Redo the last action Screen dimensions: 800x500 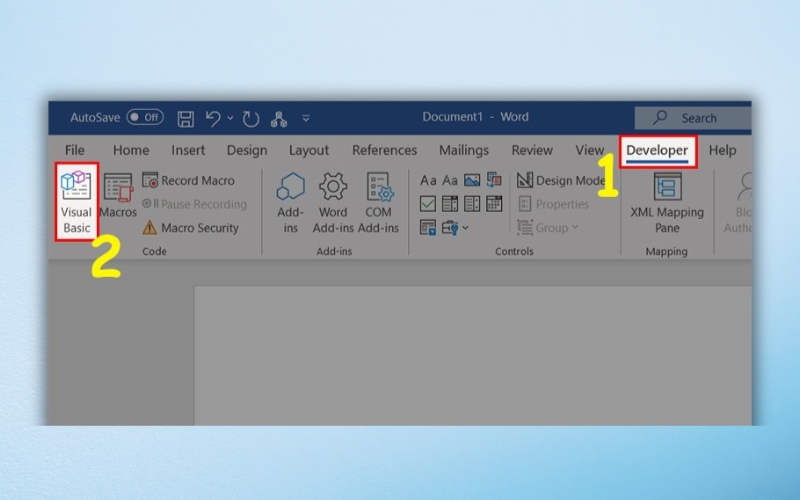click(251, 119)
